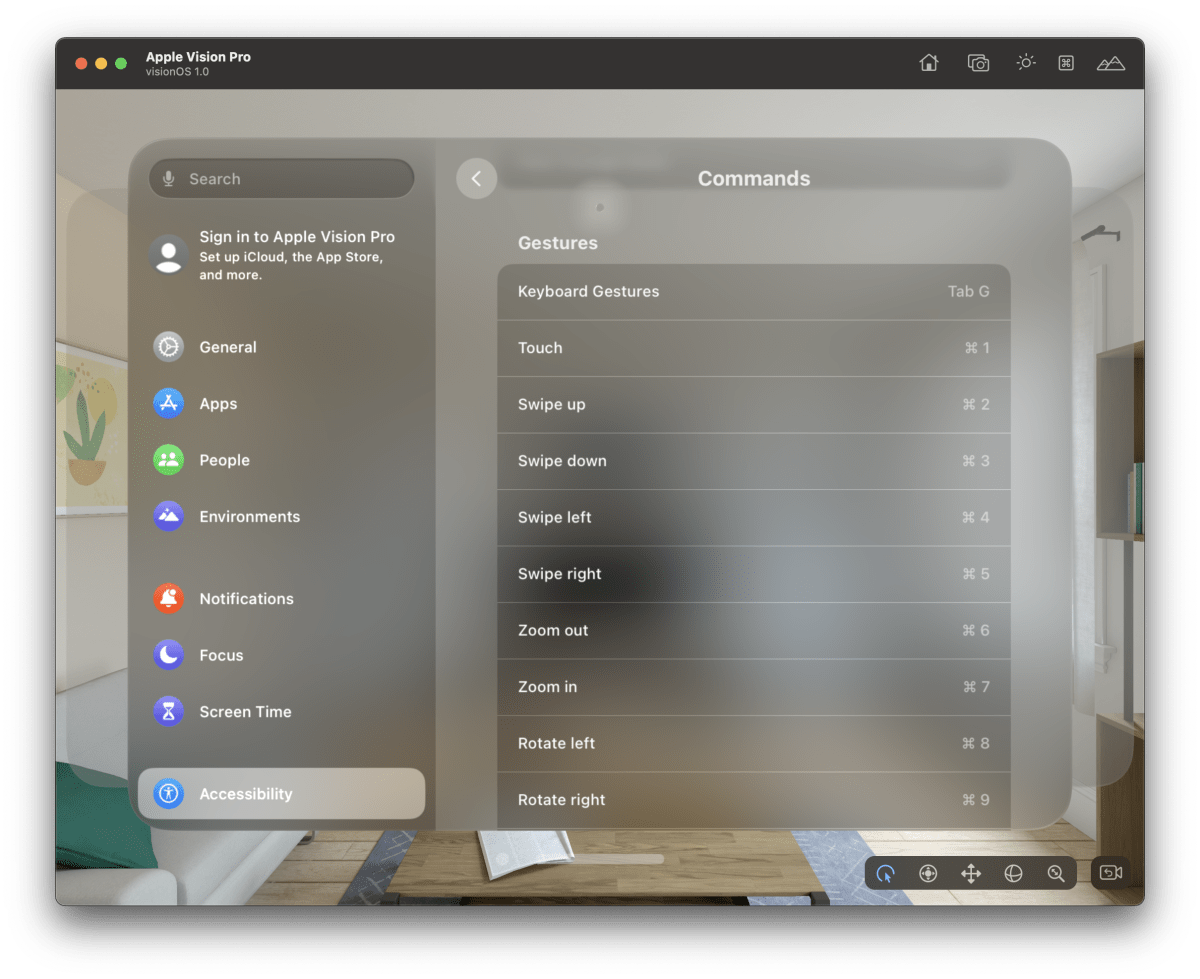Open Environments settings label

click(x=249, y=517)
